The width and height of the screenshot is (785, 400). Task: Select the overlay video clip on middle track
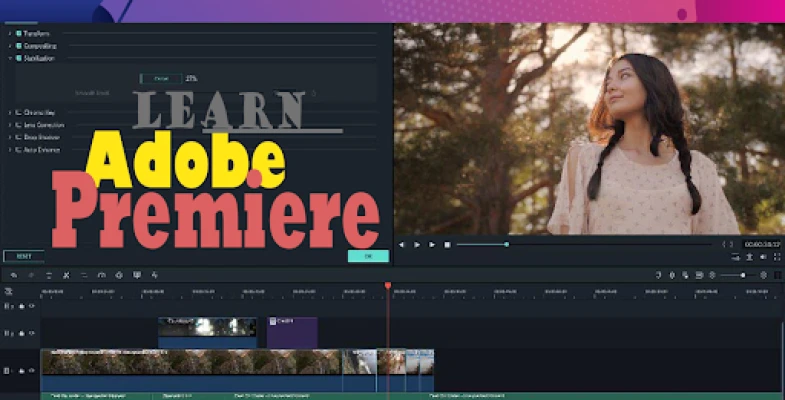click(x=207, y=332)
